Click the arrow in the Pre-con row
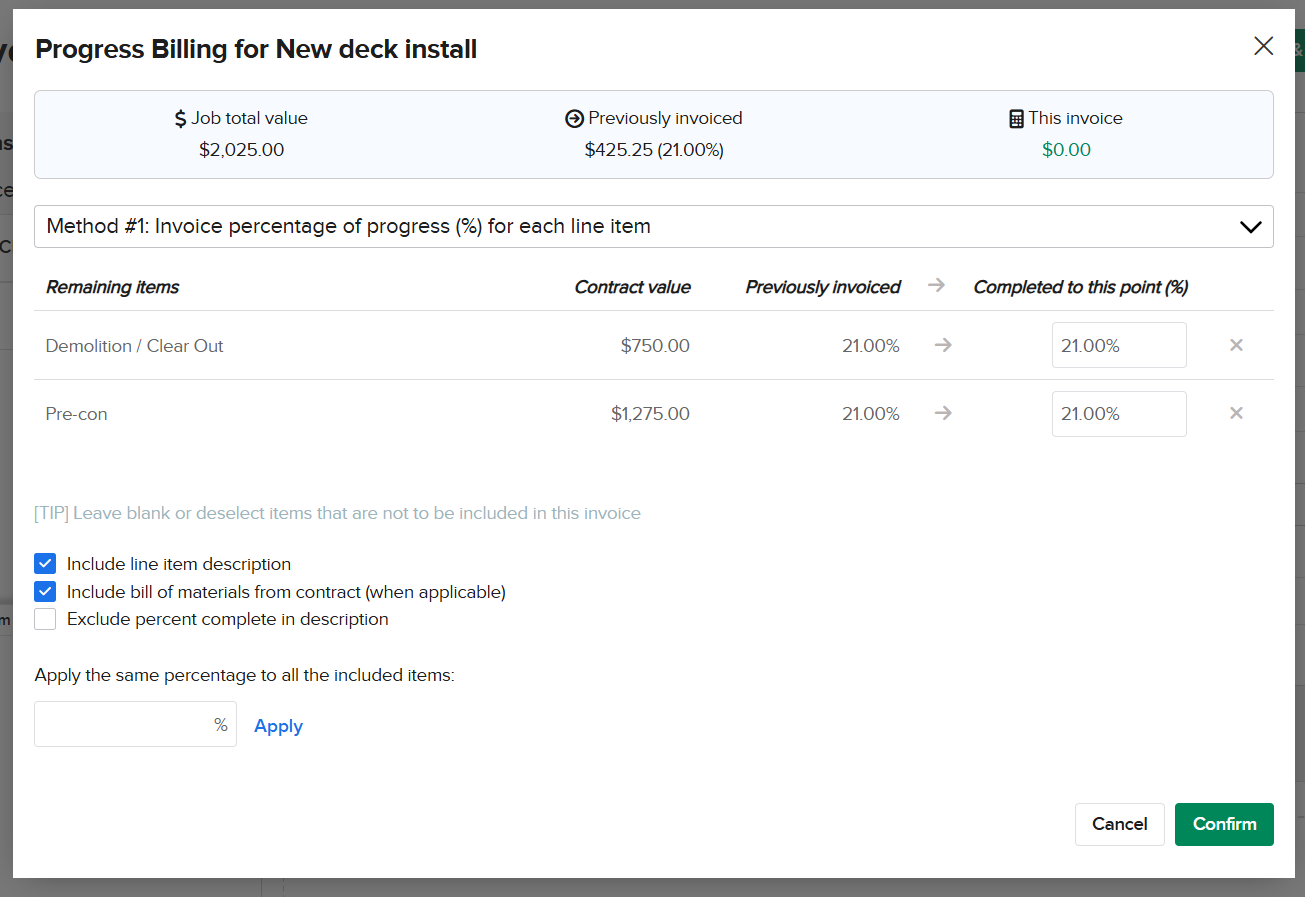This screenshot has width=1305, height=897. (942, 414)
